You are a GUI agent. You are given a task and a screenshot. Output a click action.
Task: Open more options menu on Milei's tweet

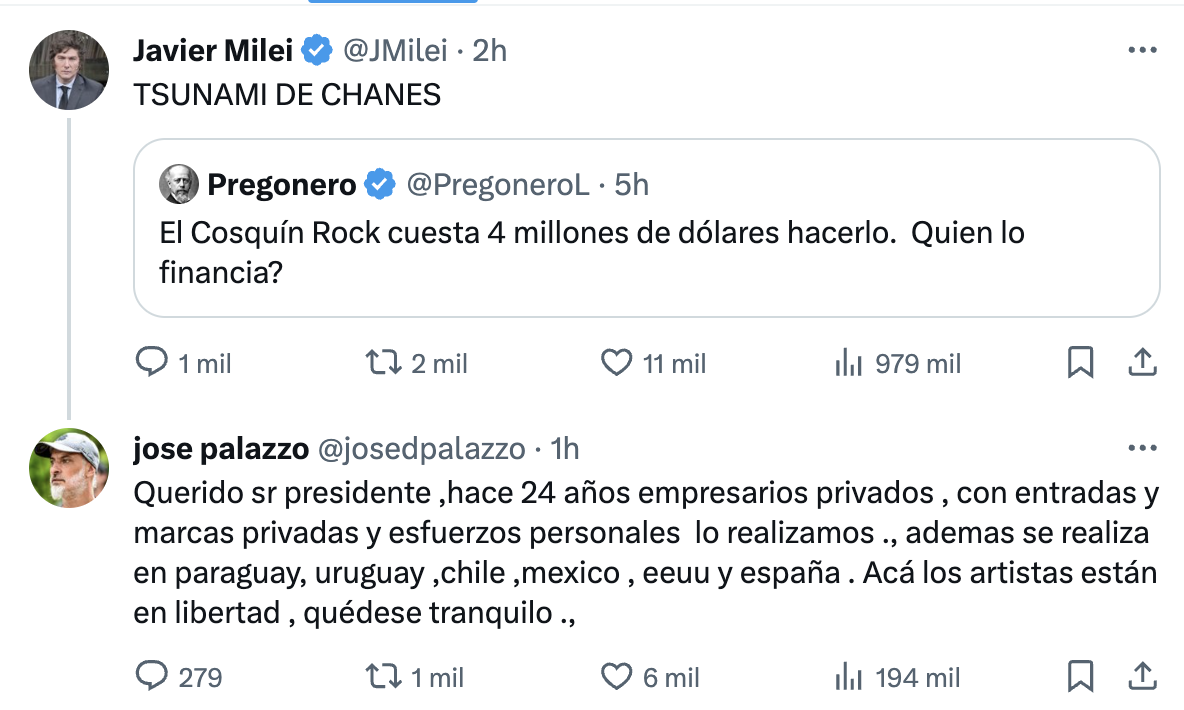pyautogui.click(x=1142, y=50)
